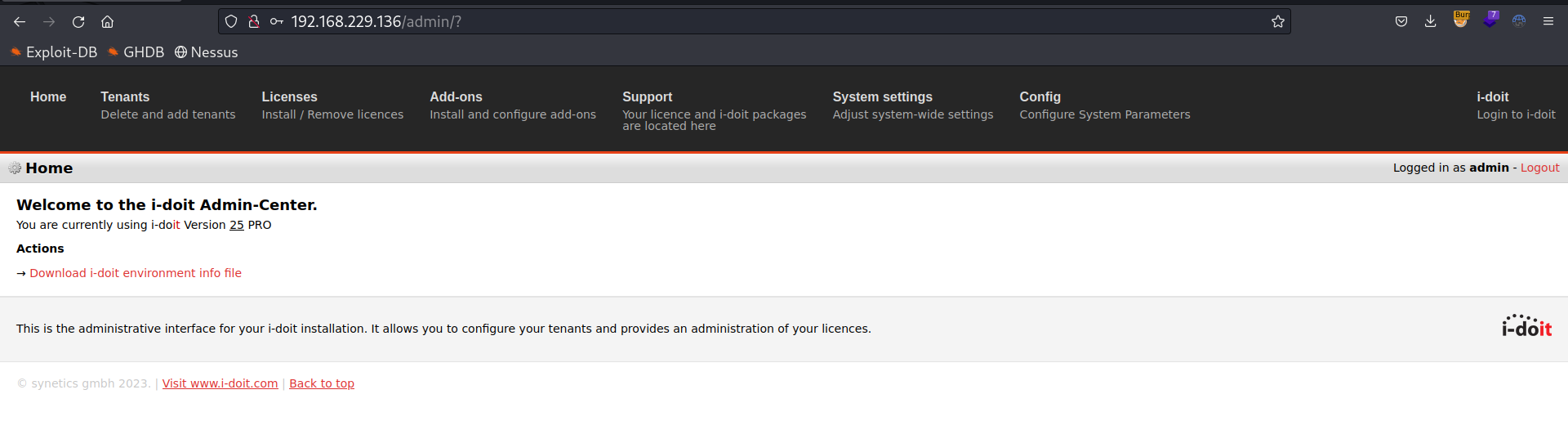Open the Config menu

[1104, 105]
